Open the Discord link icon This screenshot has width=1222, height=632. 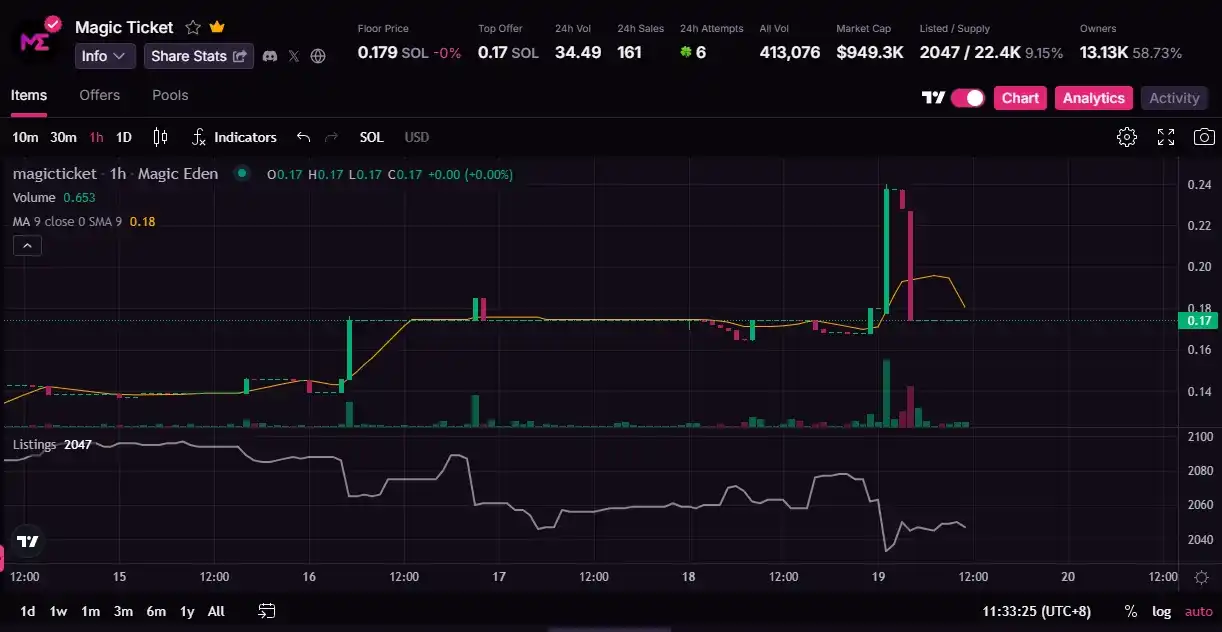click(269, 56)
